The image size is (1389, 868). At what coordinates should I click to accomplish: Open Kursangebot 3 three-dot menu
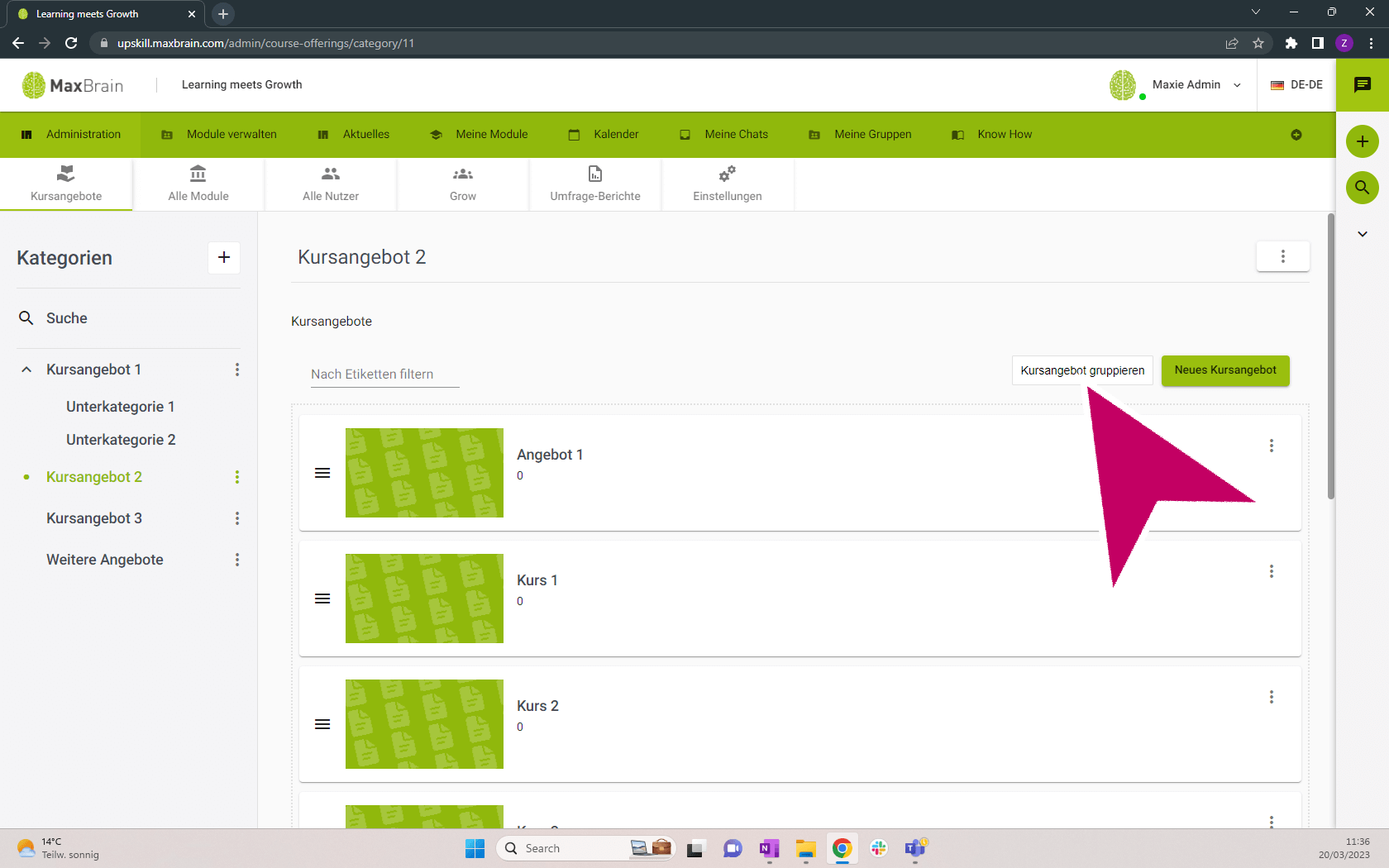(x=237, y=518)
